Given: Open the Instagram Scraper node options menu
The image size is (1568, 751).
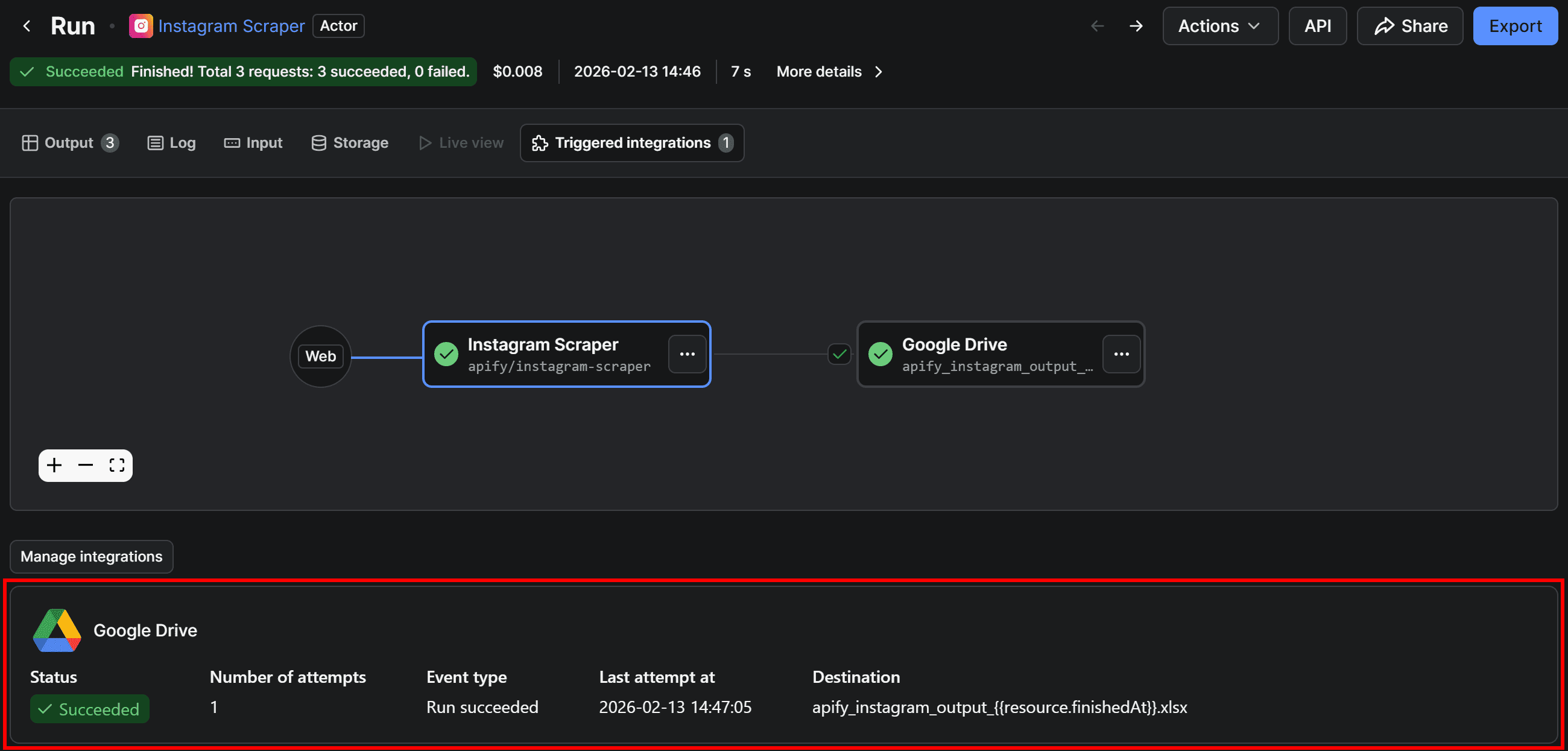Looking at the screenshot, I should pos(687,354).
